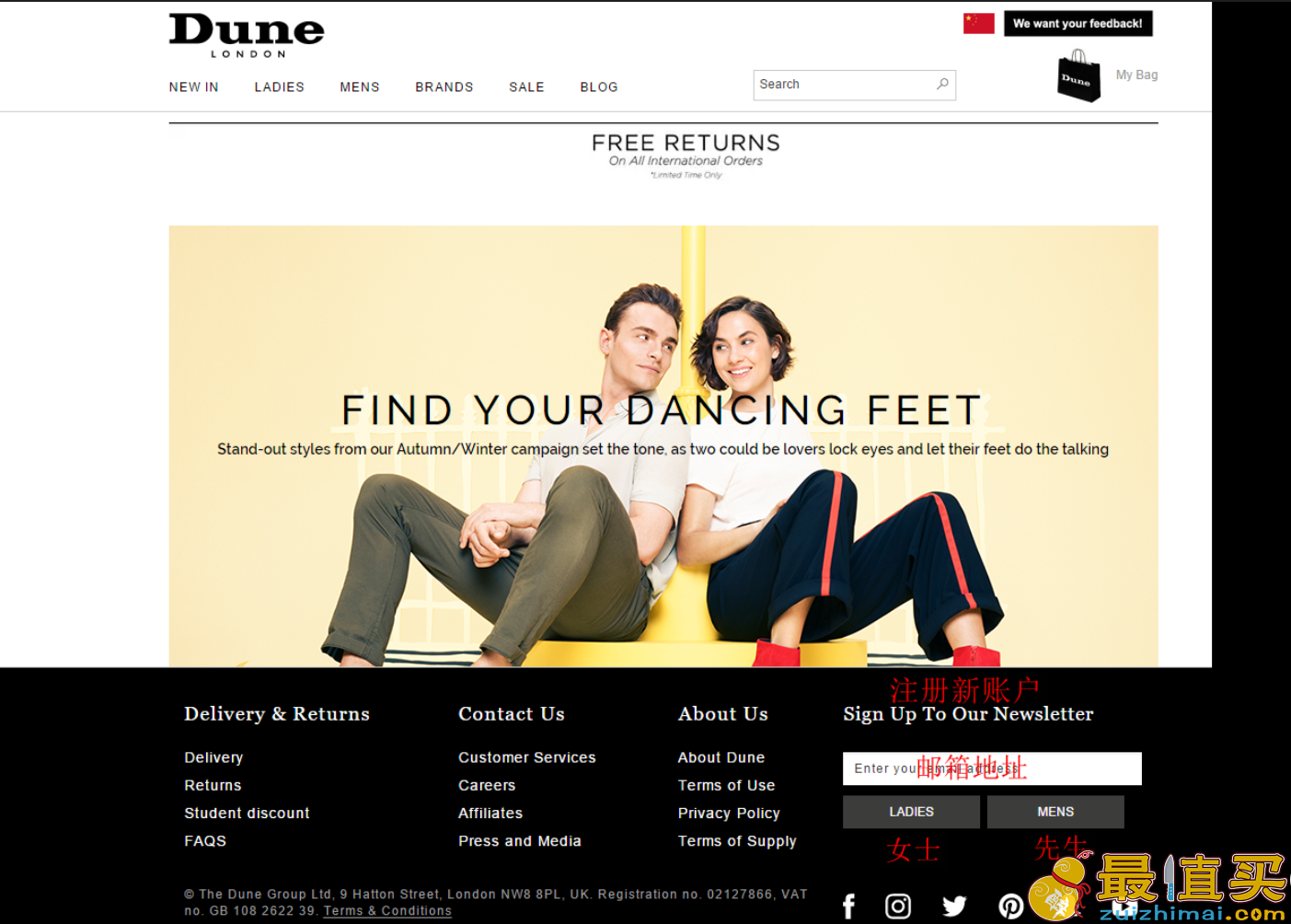Open the NEW IN menu
This screenshot has width=1291, height=924.
[x=194, y=87]
